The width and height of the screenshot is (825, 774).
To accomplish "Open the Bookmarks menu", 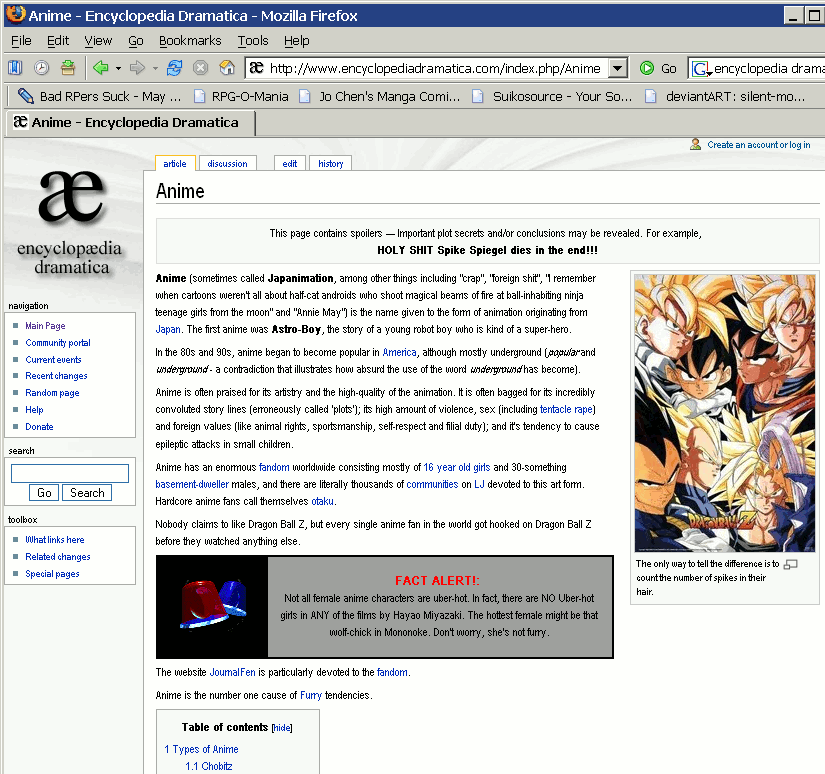I will (x=190, y=41).
